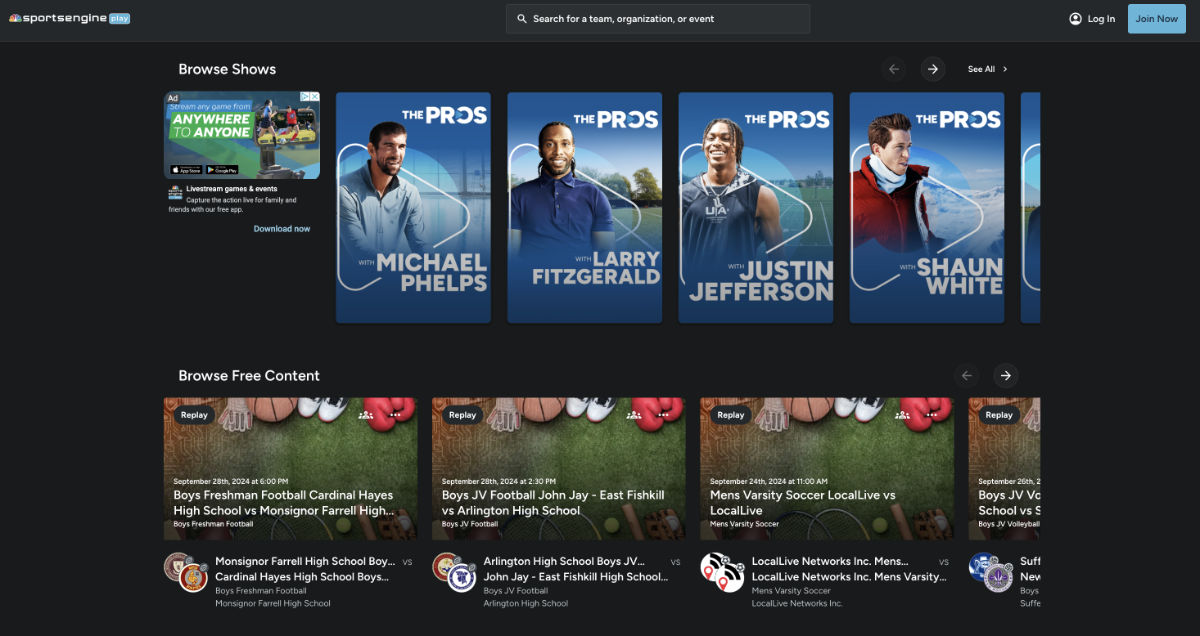Image resolution: width=1200 pixels, height=636 pixels.
Task: Click the Log In user profile icon
Action: click(1075, 19)
